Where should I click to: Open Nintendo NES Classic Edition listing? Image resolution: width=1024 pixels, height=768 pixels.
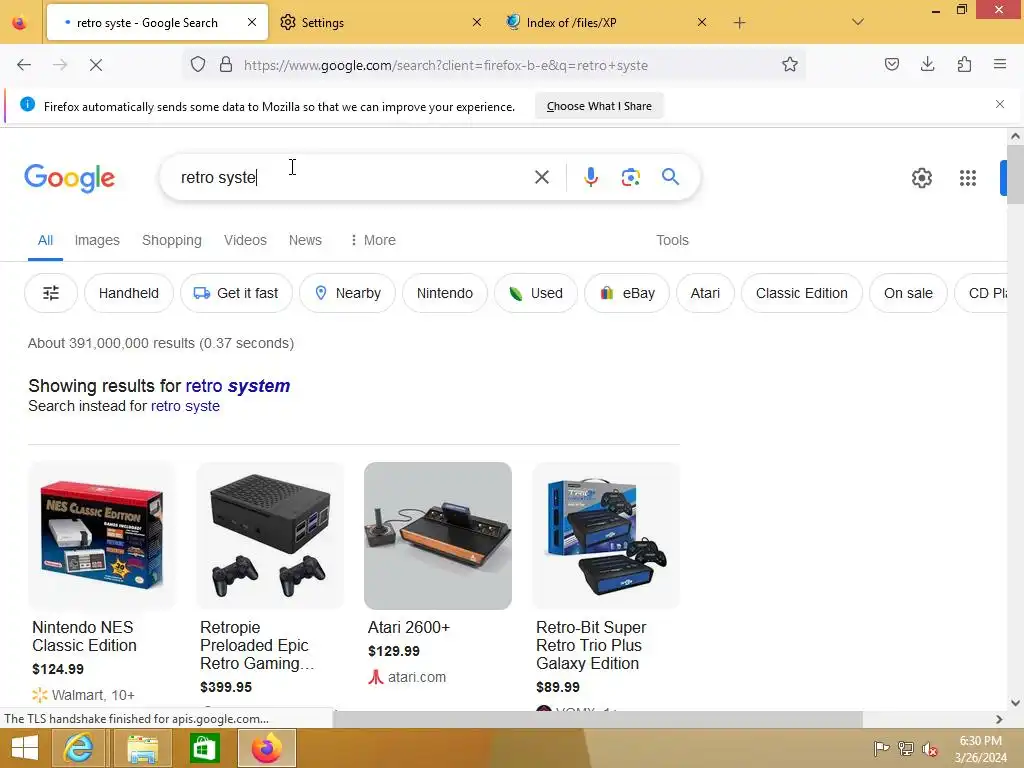(84, 636)
